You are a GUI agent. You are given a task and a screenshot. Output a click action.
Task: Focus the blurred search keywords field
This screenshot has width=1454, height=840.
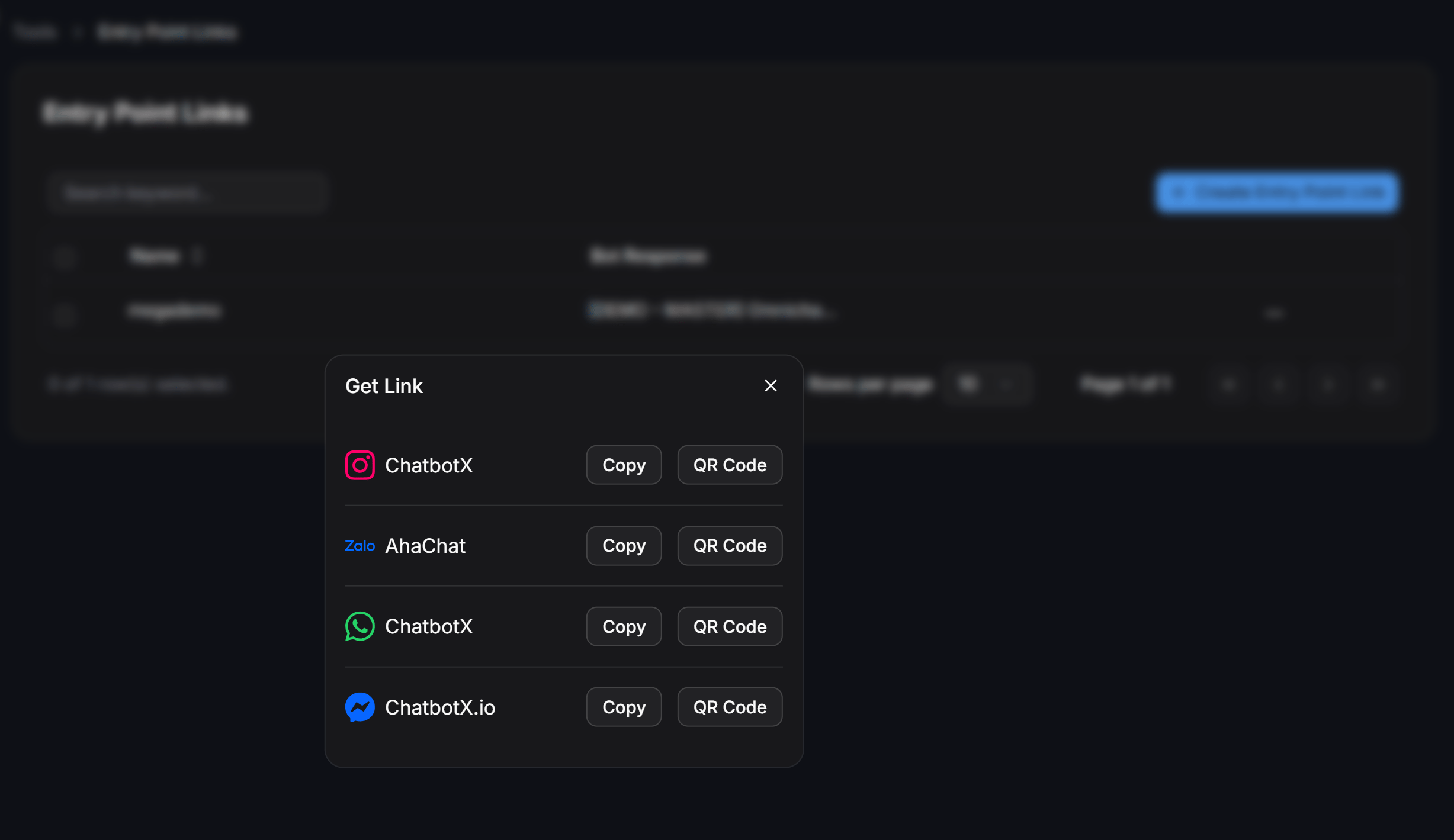[x=187, y=193]
